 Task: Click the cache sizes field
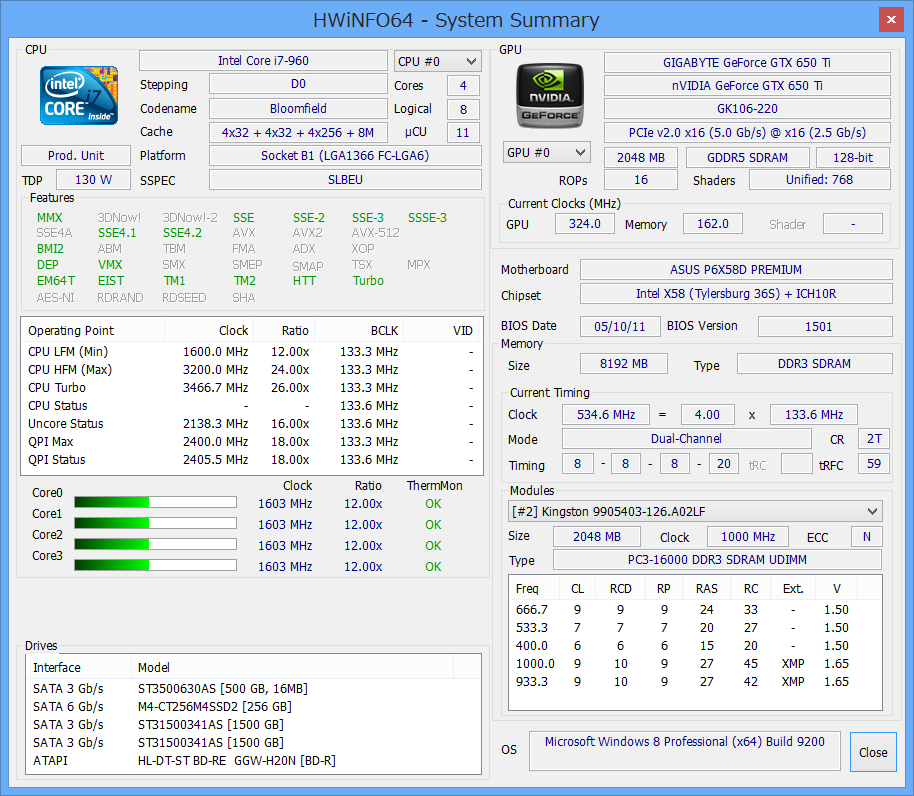coord(298,132)
